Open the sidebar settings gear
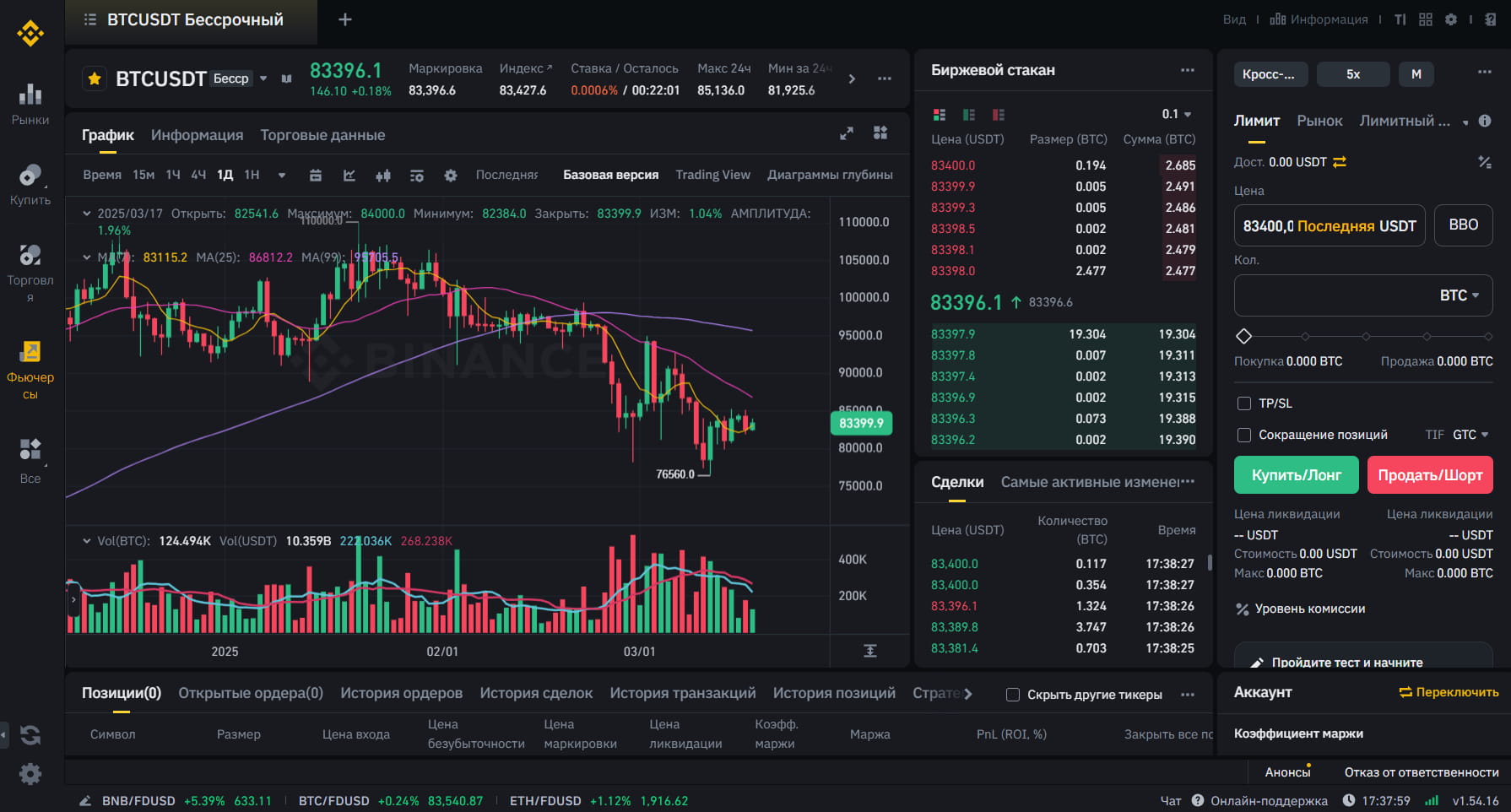1511x812 pixels. [30, 774]
